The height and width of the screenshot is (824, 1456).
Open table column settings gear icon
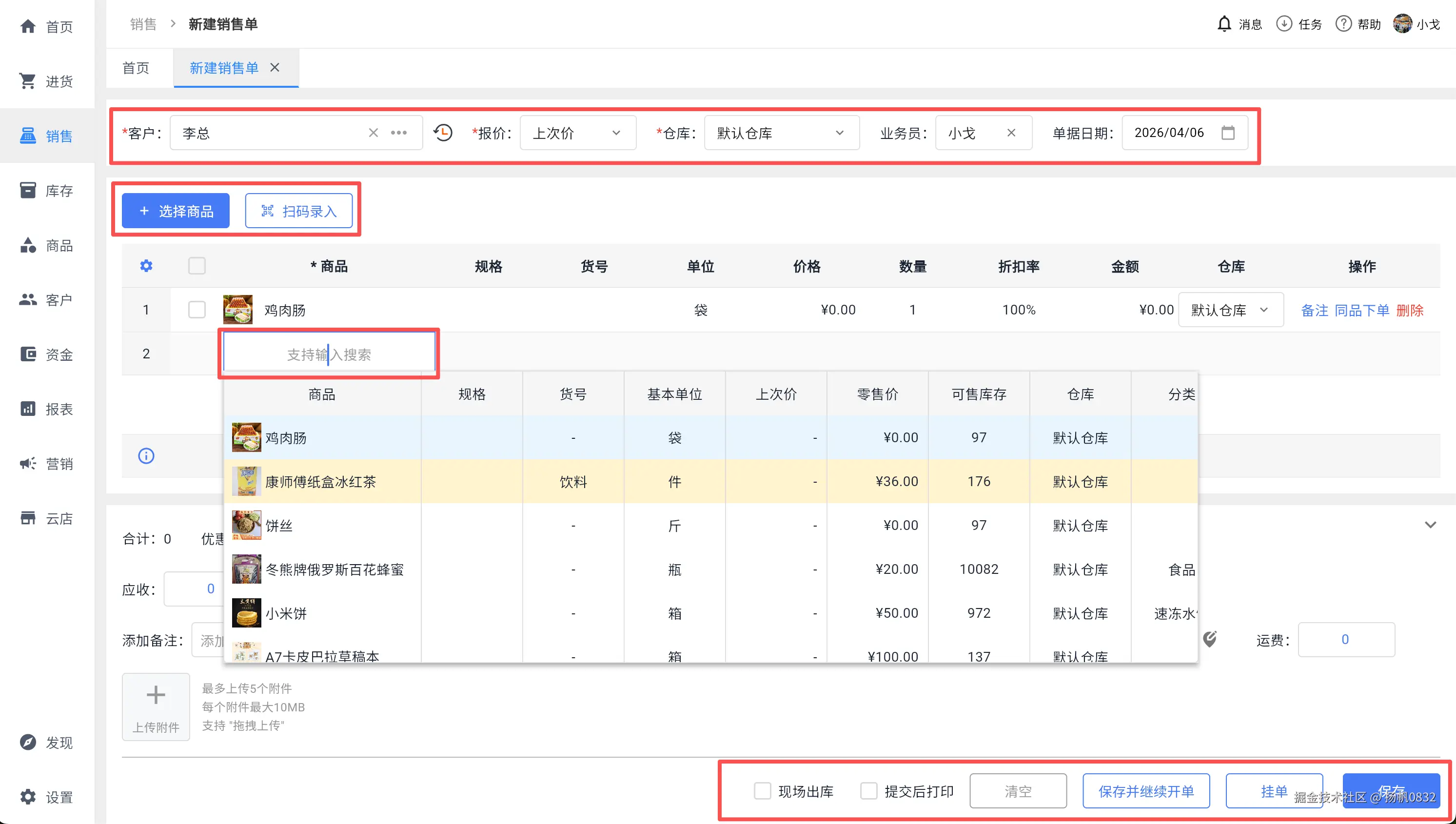tap(146, 266)
